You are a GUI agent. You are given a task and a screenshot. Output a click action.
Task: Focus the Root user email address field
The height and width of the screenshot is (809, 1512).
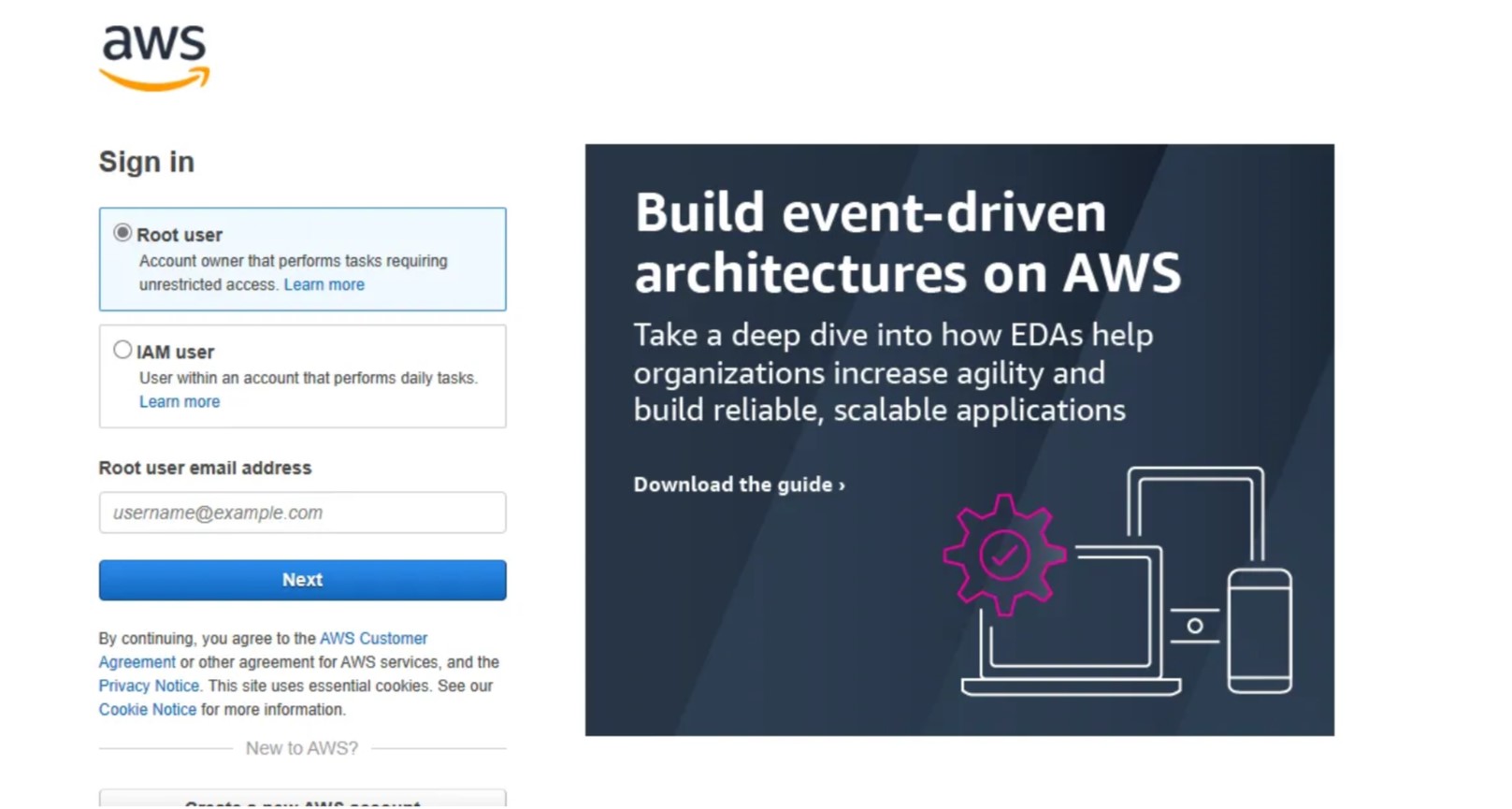(x=302, y=513)
